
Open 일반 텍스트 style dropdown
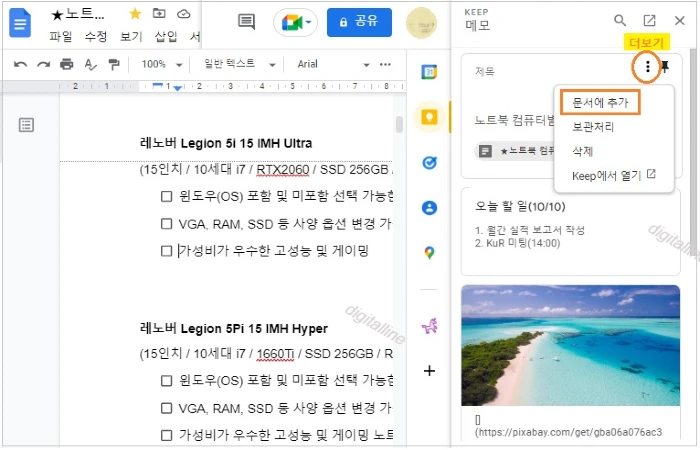tap(240, 64)
